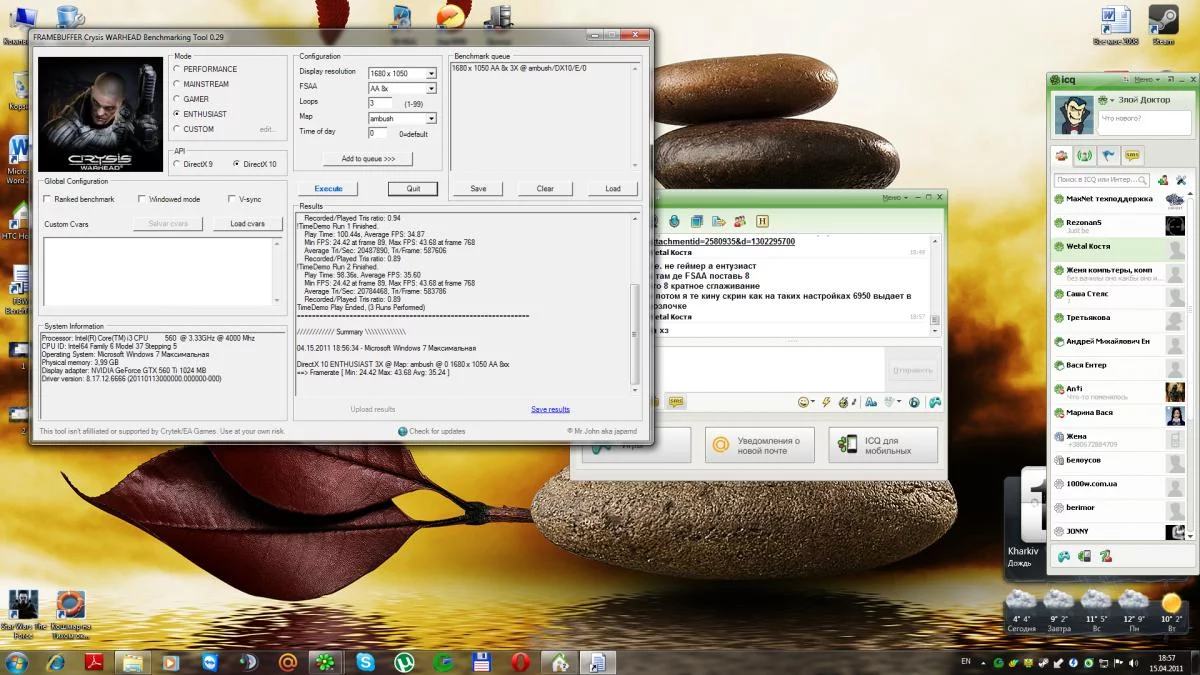The height and width of the screenshot is (675, 1200).
Task: Click the Save results link
Action: tap(550, 409)
